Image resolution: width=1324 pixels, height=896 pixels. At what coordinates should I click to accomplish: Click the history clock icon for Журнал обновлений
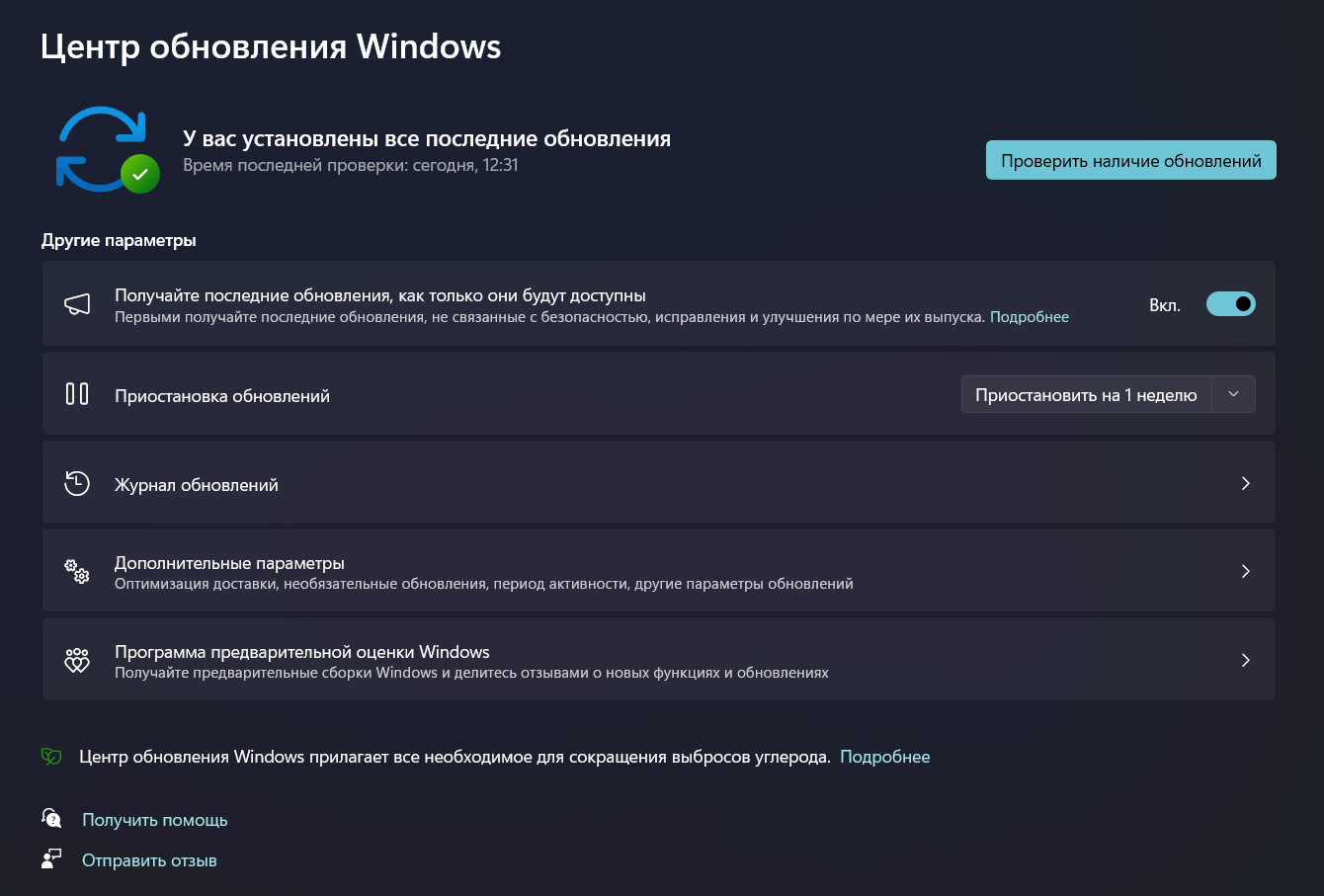[77, 483]
